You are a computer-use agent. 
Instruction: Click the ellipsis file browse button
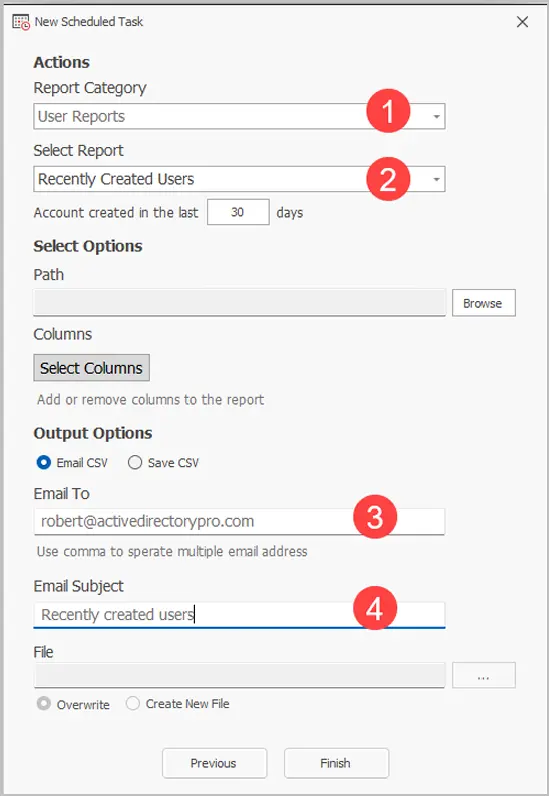(x=483, y=675)
